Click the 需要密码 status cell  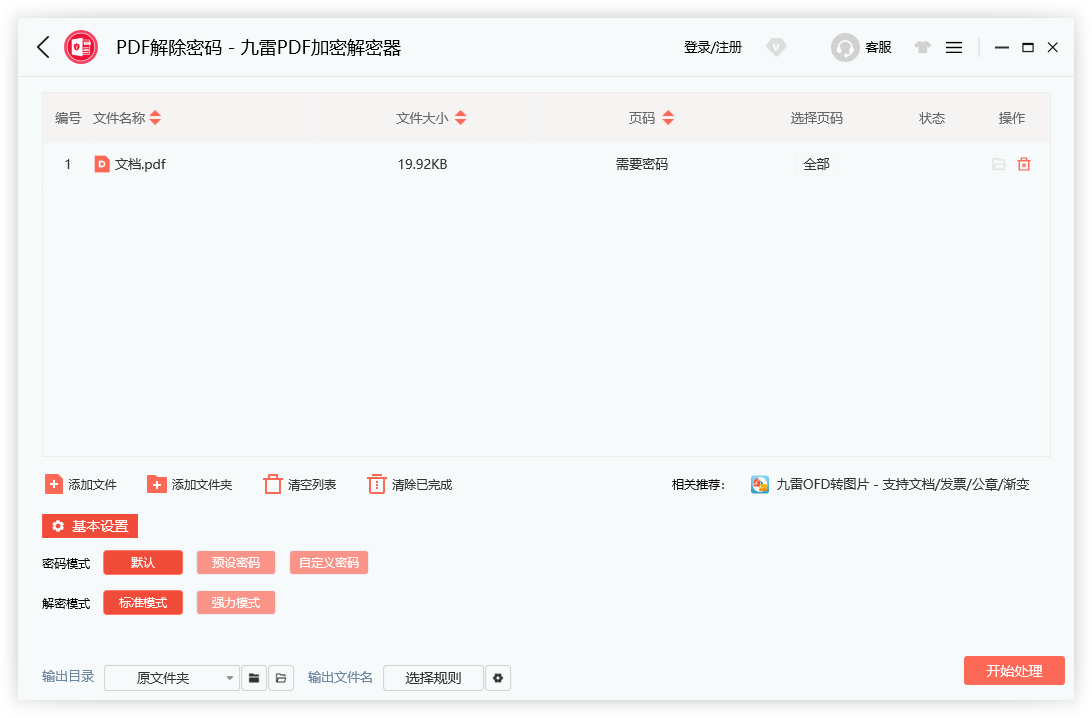pyautogui.click(x=641, y=164)
